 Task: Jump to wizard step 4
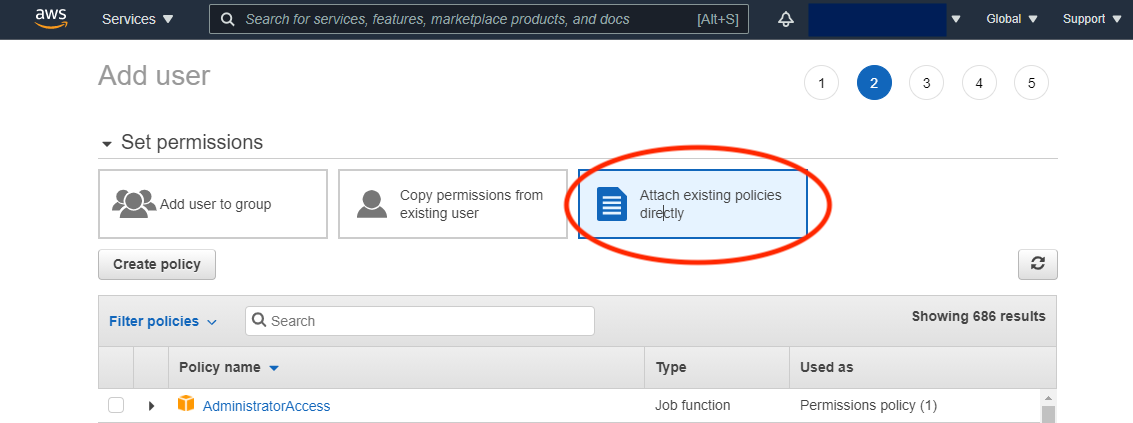coord(979,83)
